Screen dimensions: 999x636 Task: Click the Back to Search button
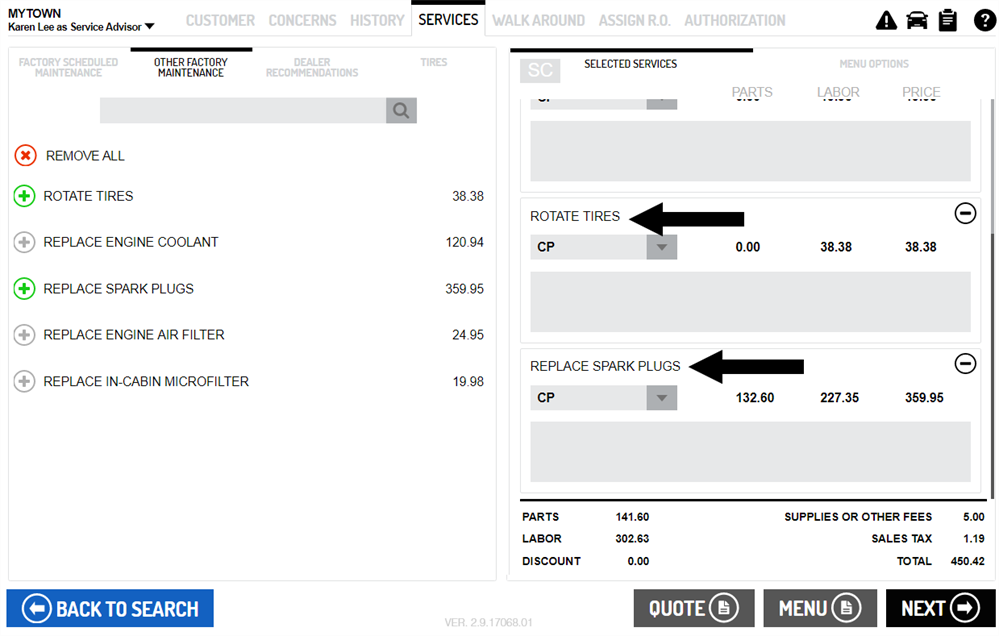[x=110, y=608]
